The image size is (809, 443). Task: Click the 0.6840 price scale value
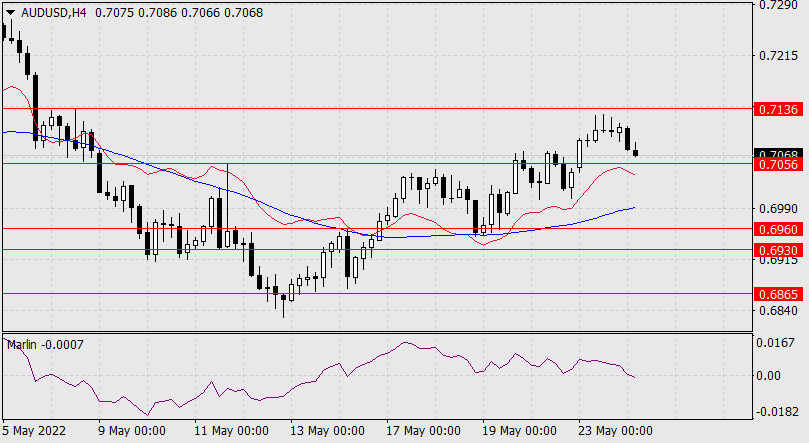coord(779,311)
